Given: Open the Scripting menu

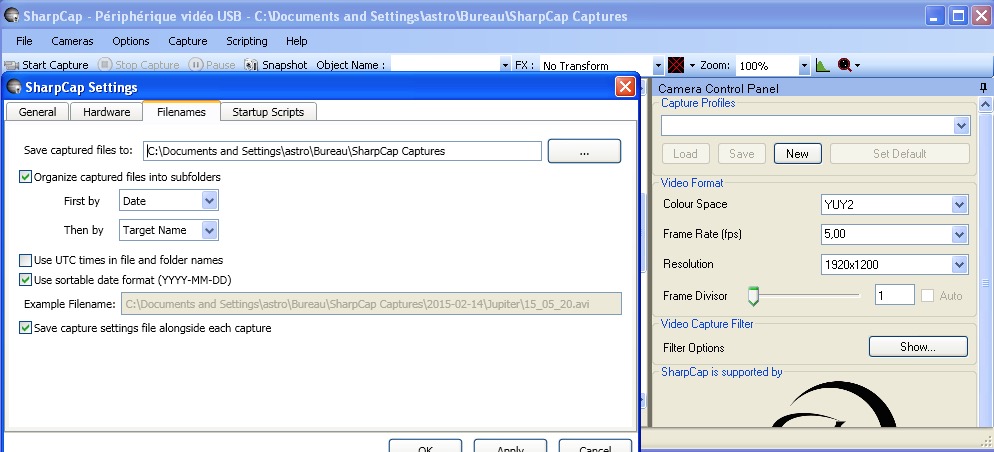Looking at the screenshot, I should tap(247, 41).
